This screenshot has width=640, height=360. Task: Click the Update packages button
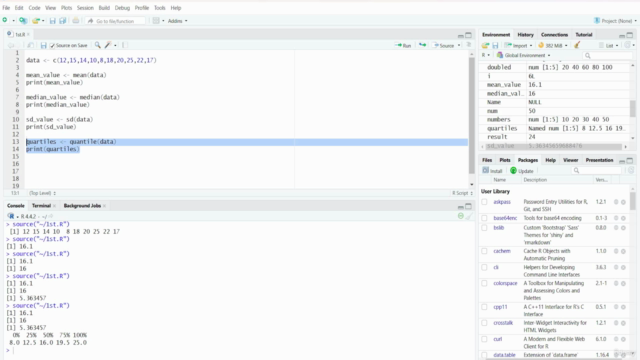(x=522, y=171)
